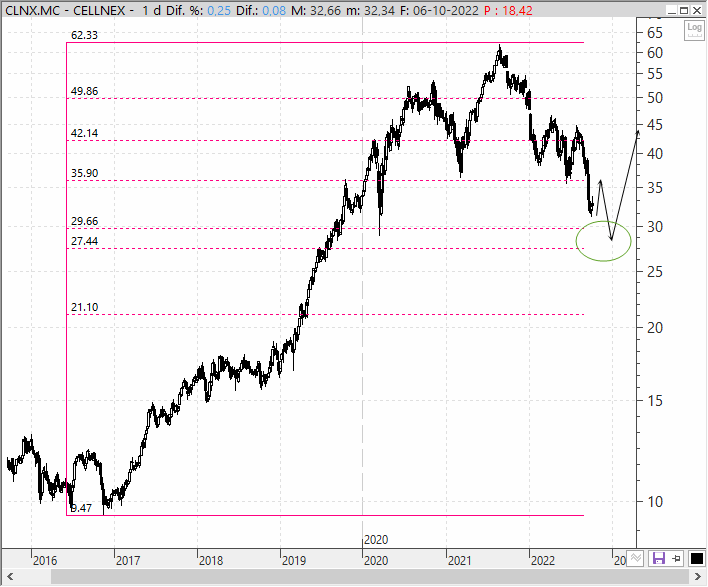Viewport: 708px width, 587px height.
Task: Close the CLNX.MC chart window
Action: (696, 10)
